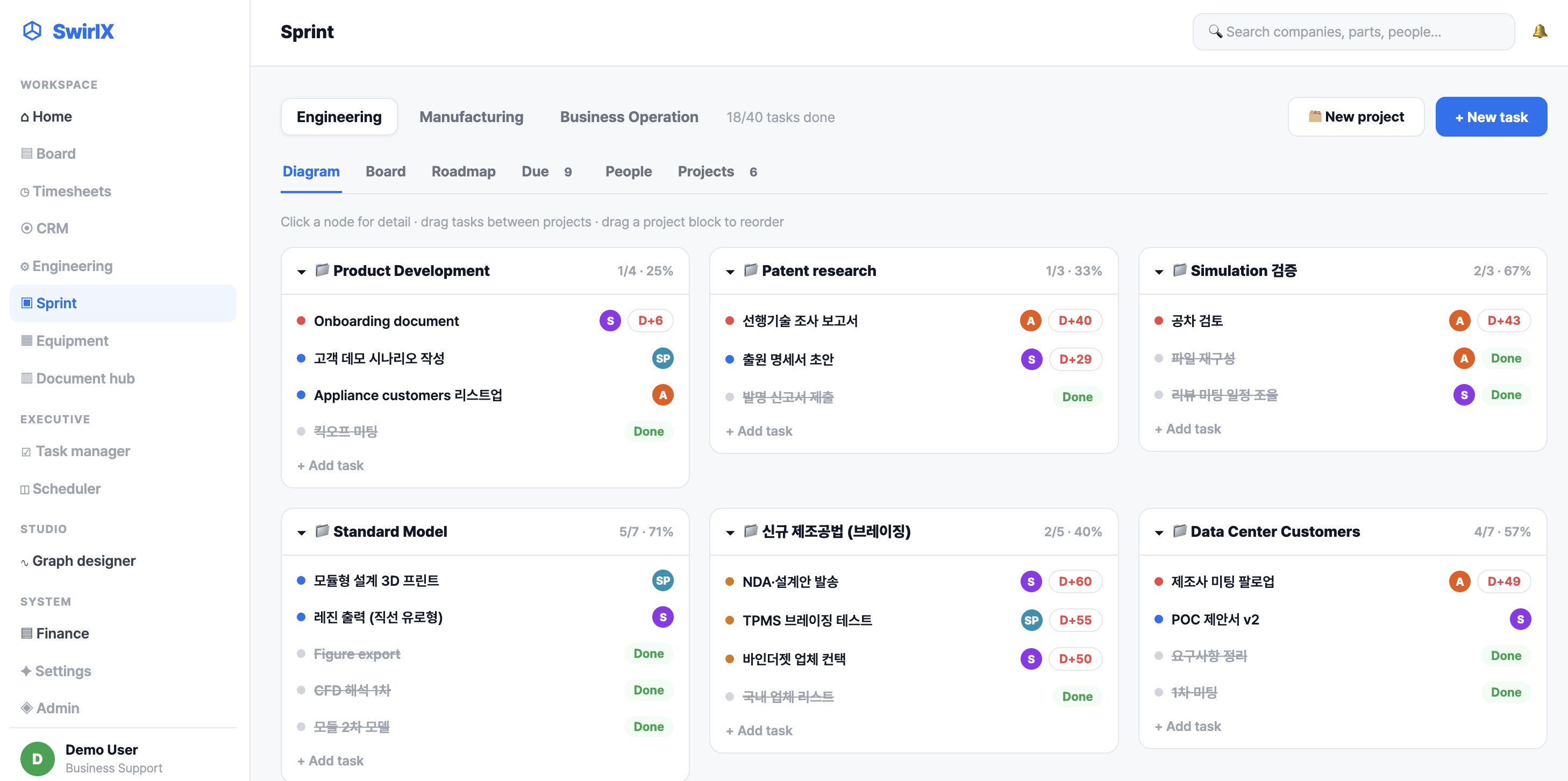The height and width of the screenshot is (781, 1568).
Task: Click the SwirlX logo icon
Action: (32, 31)
